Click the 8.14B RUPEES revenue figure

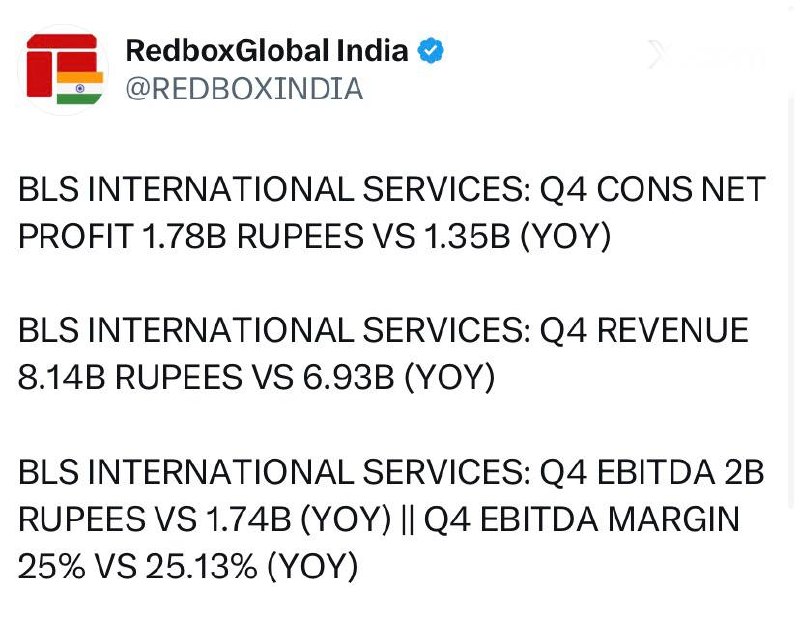click(130, 378)
